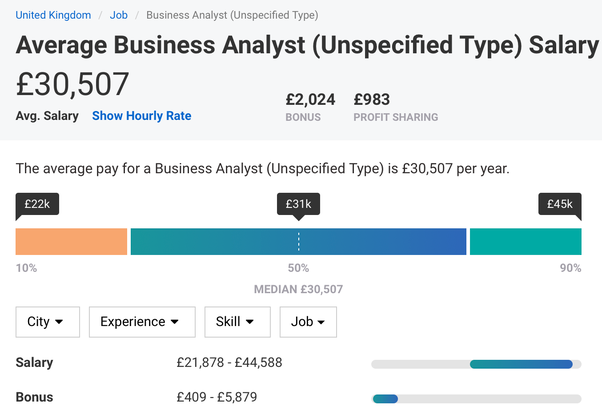Click the £31k median marker

298,204
